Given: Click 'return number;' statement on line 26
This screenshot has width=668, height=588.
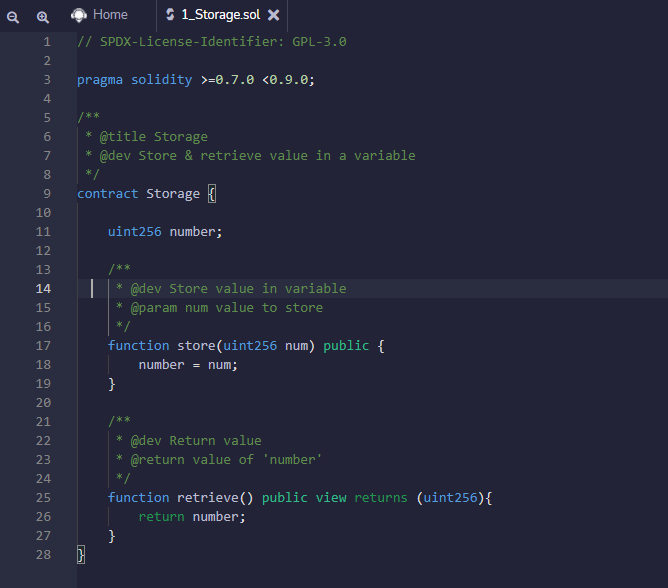Looking at the screenshot, I should tap(192, 517).
